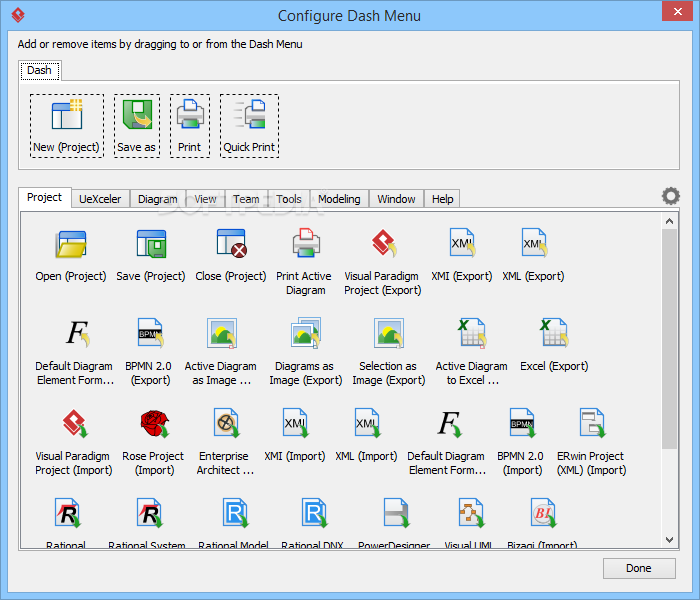700x600 pixels.
Task: Select the New (Project) dash item
Action: click(x=67, y=125)
